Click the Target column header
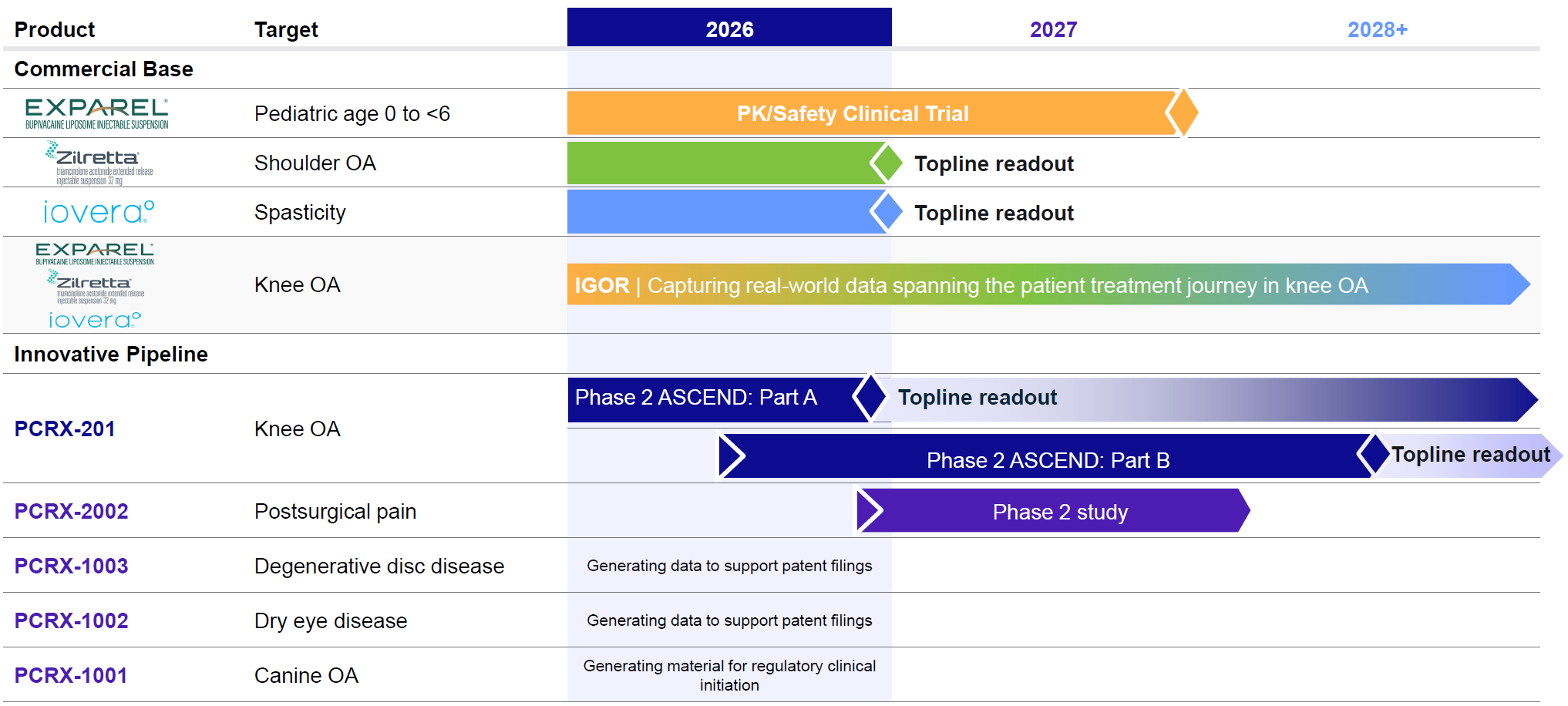 (x=286, y=29)
